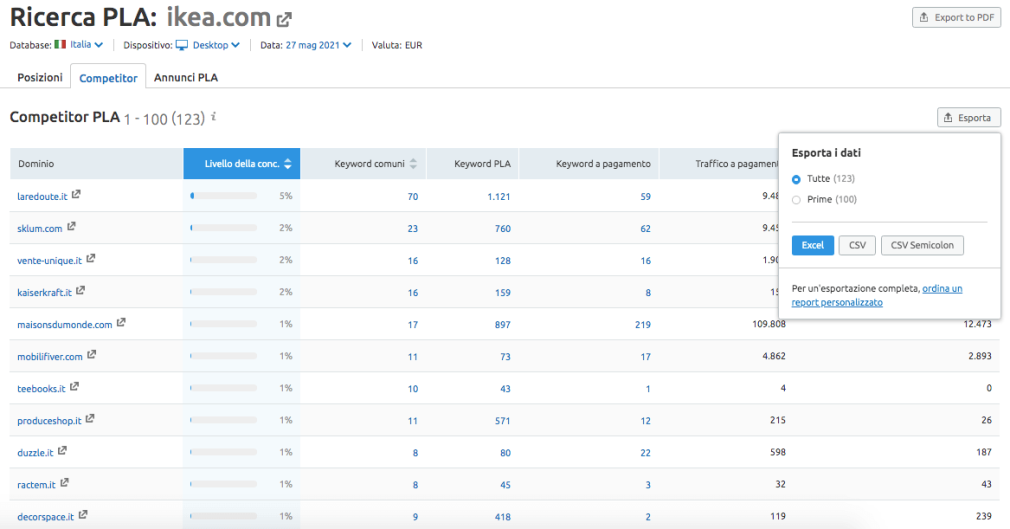Click external link icon beside sklum.com
The width and height of the screenshot is (1010, 529).
(71, 227)
